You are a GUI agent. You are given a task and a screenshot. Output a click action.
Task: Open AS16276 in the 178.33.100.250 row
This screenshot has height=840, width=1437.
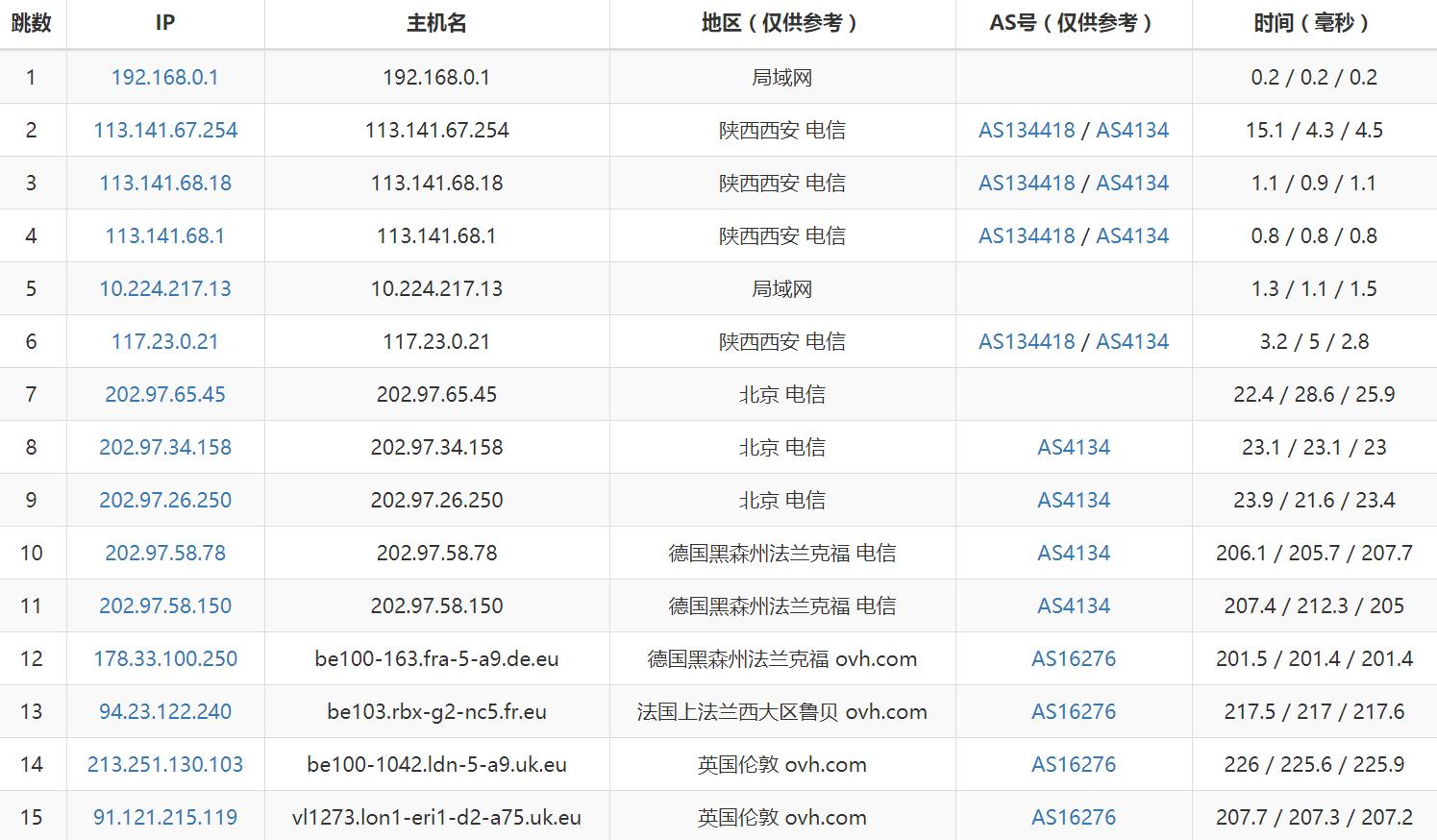(1074, 658)
